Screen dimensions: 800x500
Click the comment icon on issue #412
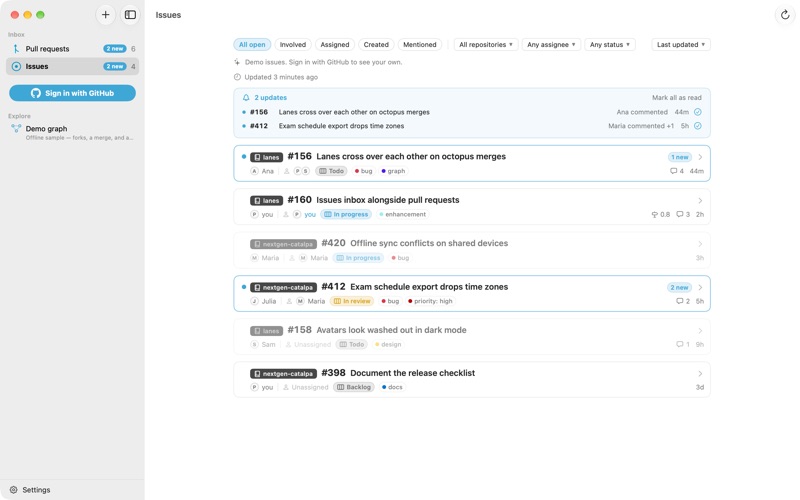pyautogui.click(x=680, y=301)
